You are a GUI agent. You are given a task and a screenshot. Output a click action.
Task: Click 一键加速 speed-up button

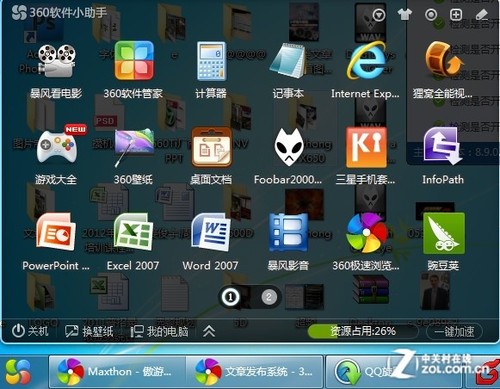point(454,332)
